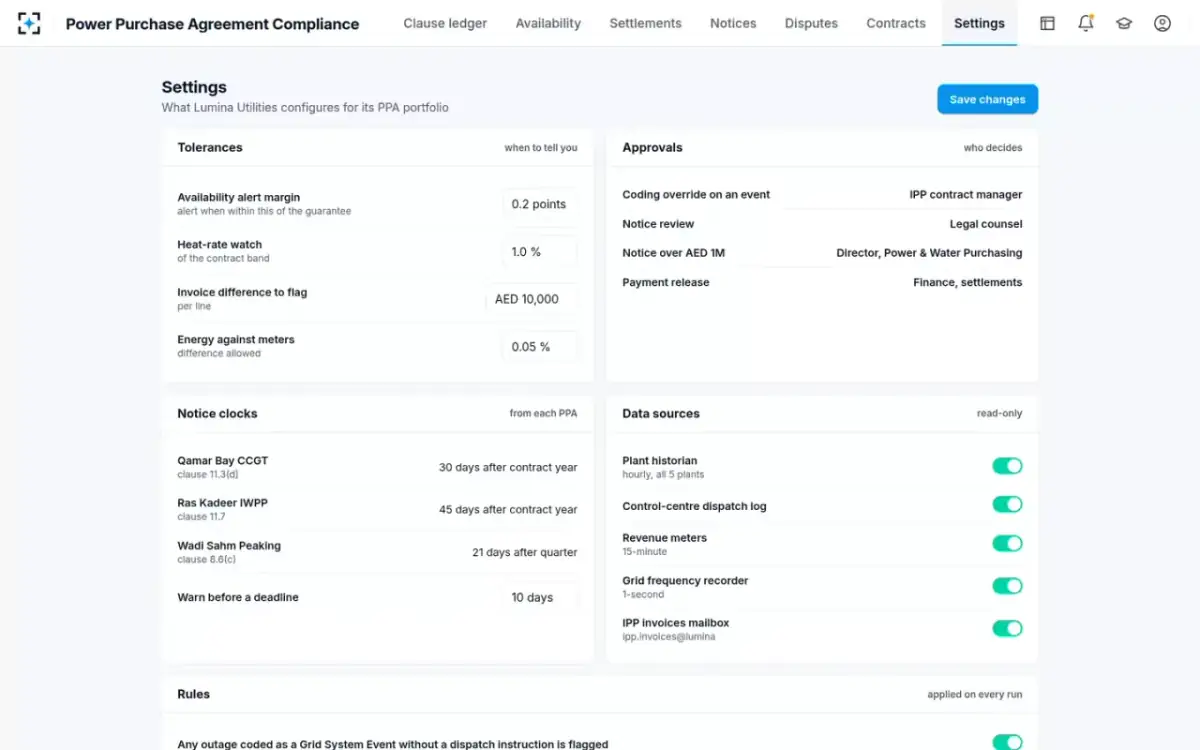Screen dimensions: 1200x750
Task: Click the Notice clocks section heading
Action: coord(217,413)
